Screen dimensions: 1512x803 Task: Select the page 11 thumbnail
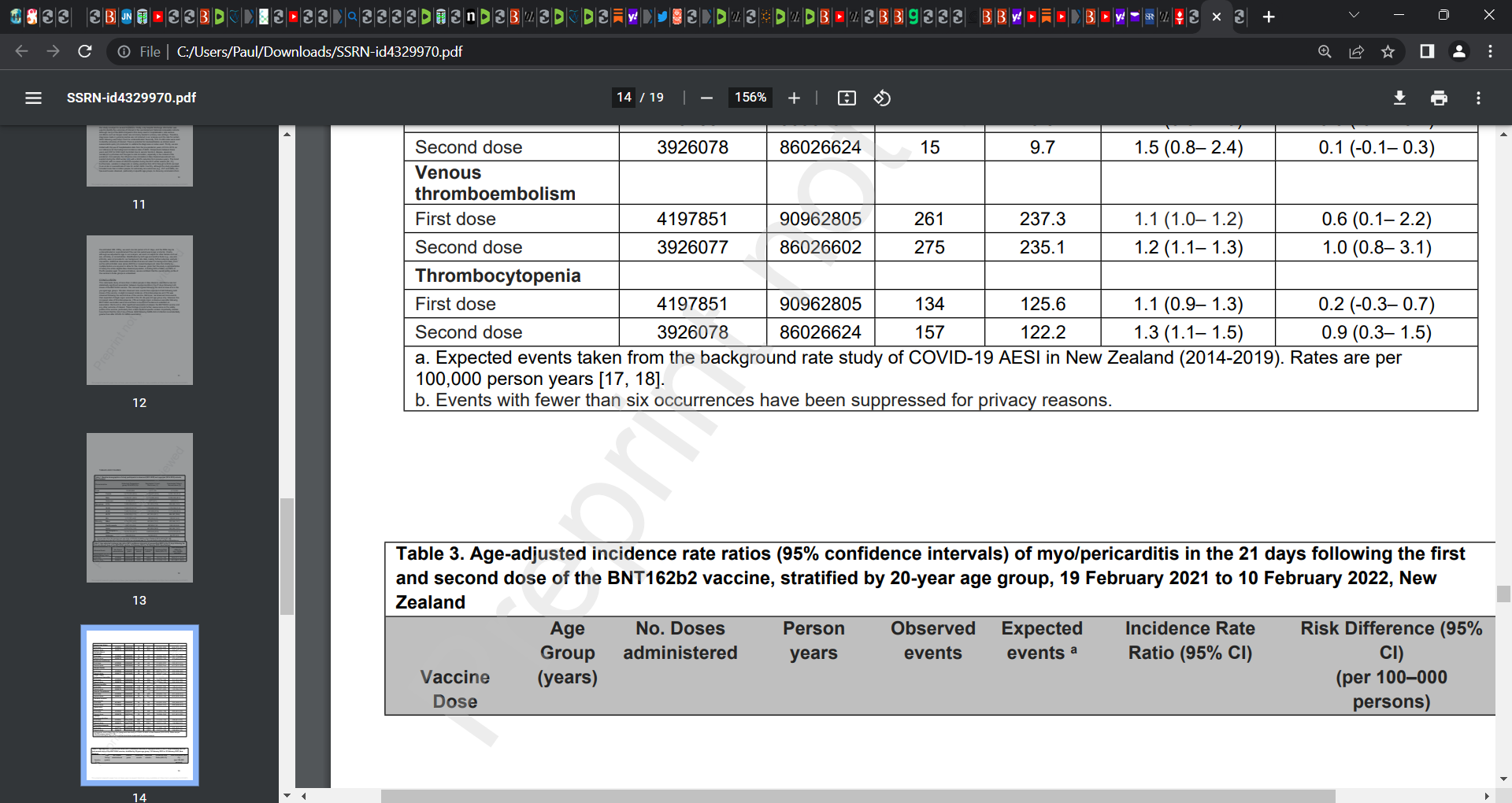pos(139,156)
